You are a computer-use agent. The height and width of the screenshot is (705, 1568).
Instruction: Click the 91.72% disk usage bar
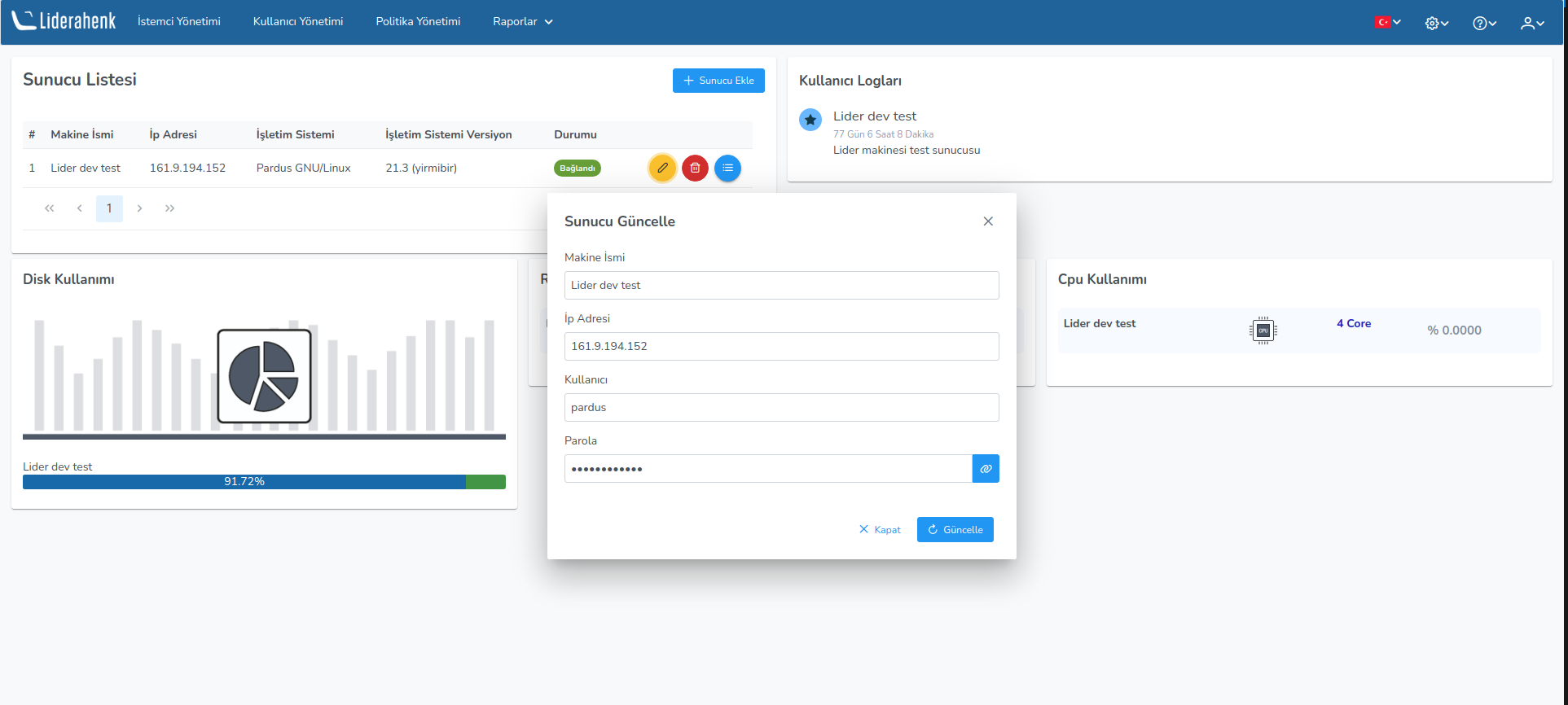[x=244, y=482]
